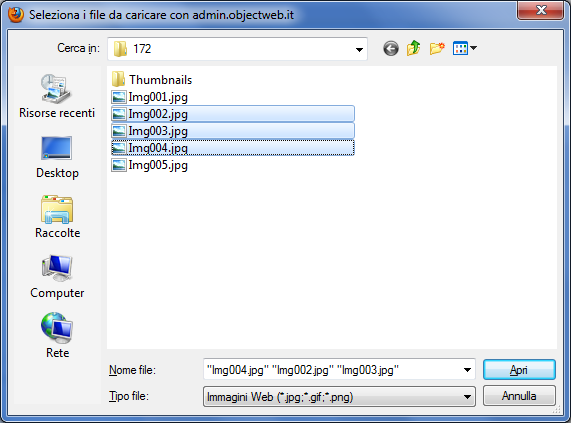Expand the Cerca in folder dropdown
This screenshot has height=423, width=571.
(x=359, y=49)
